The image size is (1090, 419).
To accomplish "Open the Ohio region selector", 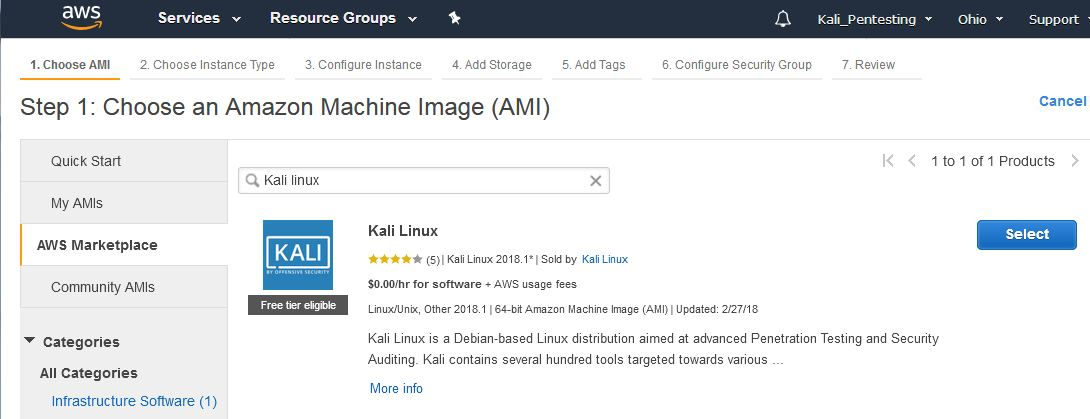I will pos(979,19).
